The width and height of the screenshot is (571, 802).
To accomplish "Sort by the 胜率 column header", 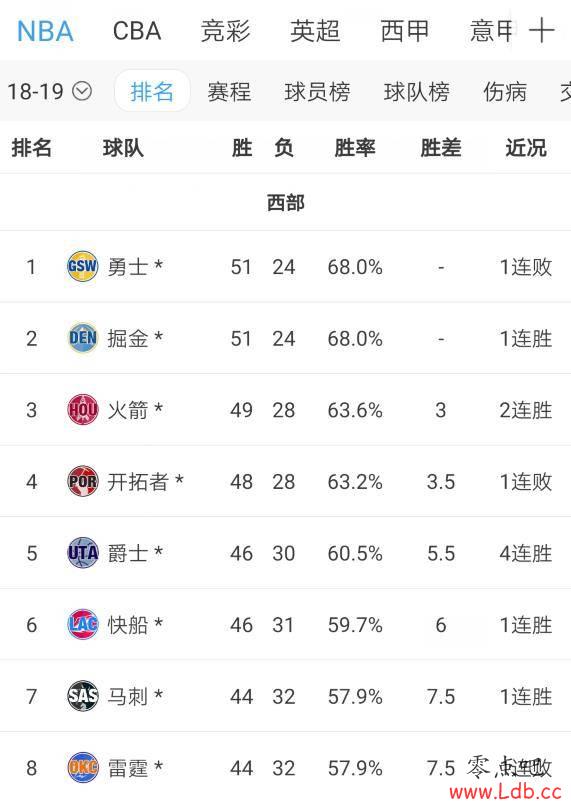I will [355, 148].
